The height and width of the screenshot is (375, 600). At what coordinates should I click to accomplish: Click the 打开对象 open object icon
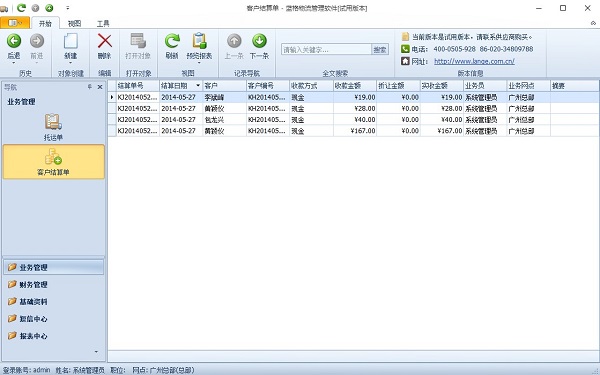138,41
